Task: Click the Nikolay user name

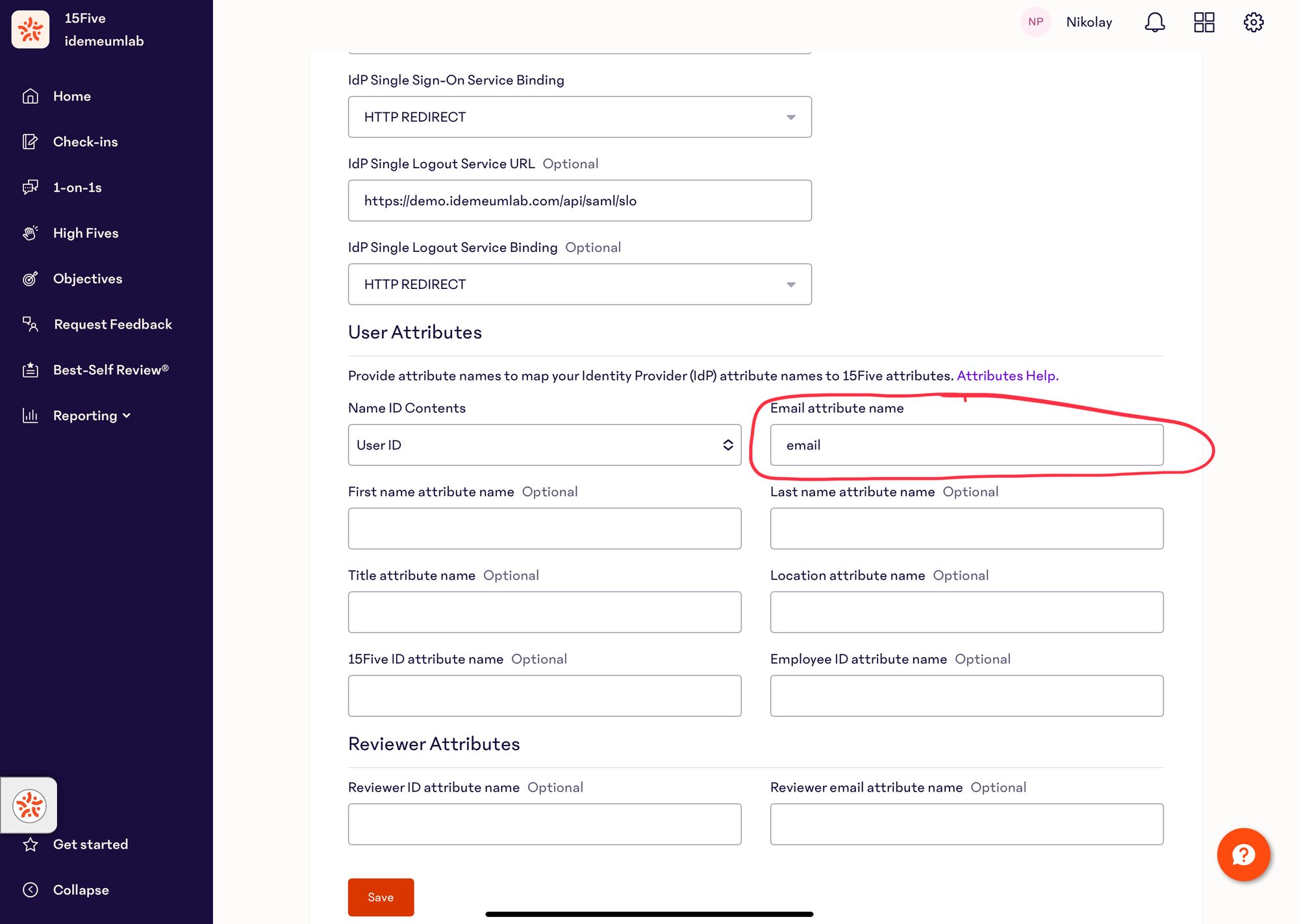Action: (1089, 22)
